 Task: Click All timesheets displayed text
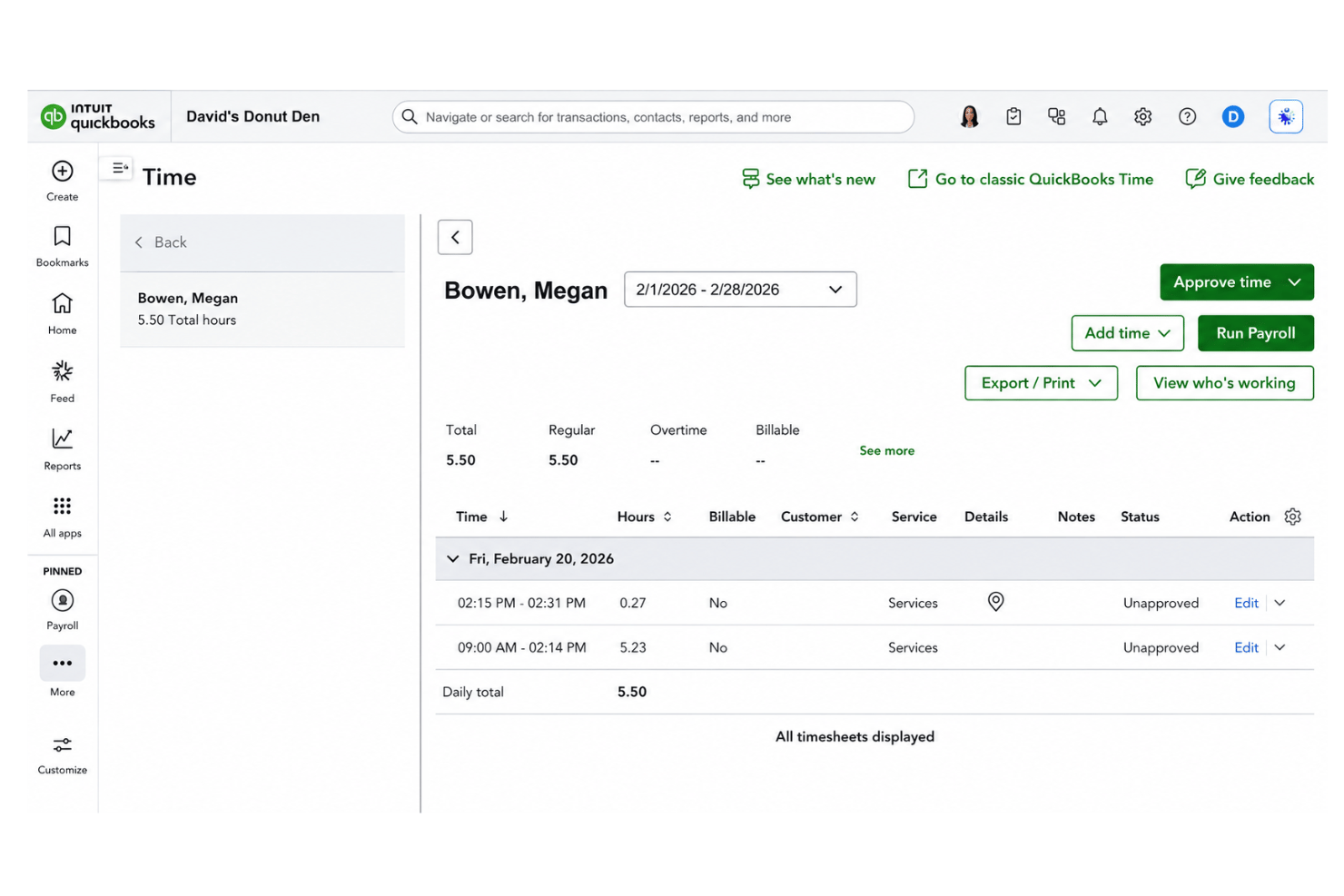coord(855,736)
